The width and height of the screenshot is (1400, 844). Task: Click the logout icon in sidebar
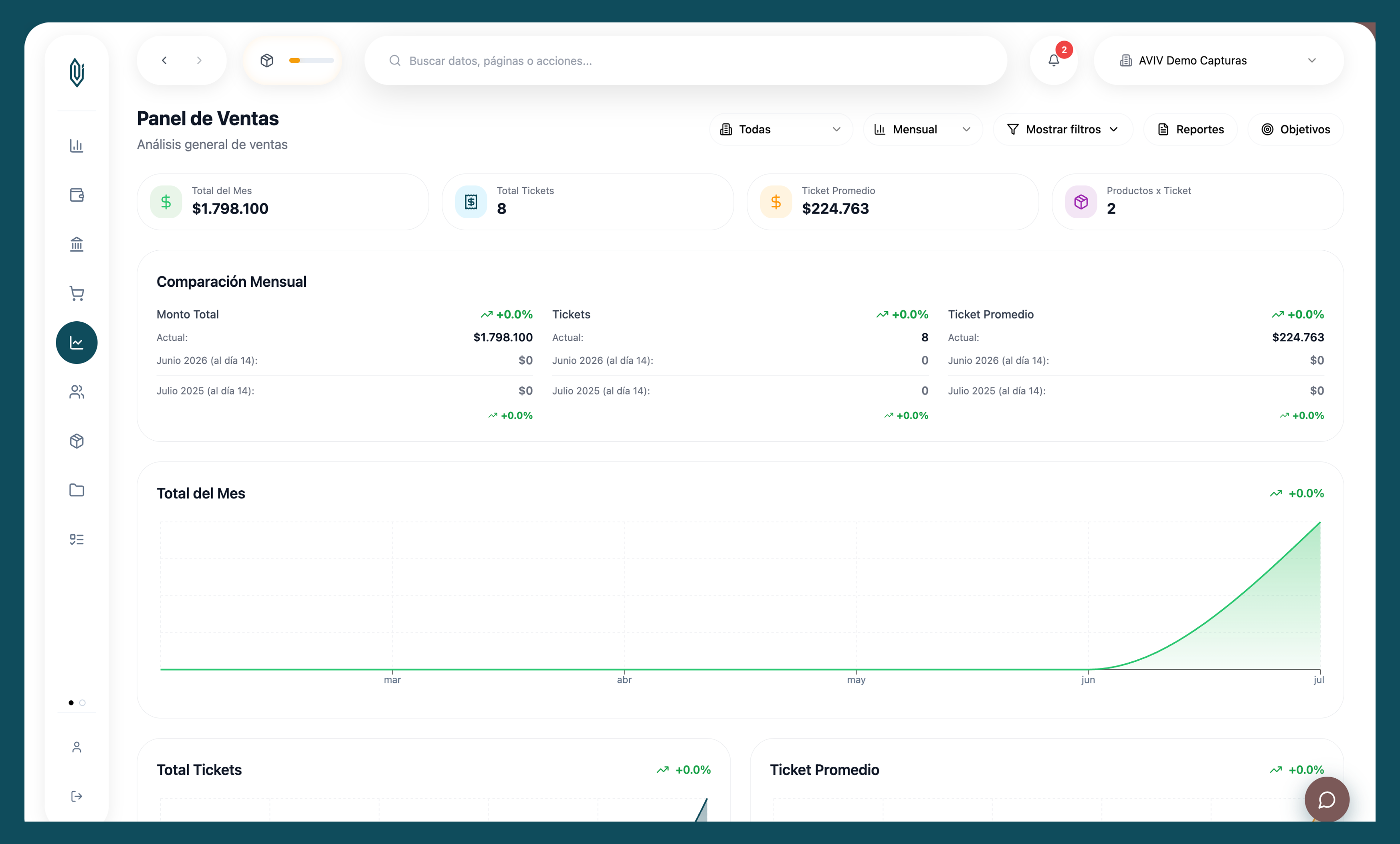77,796
